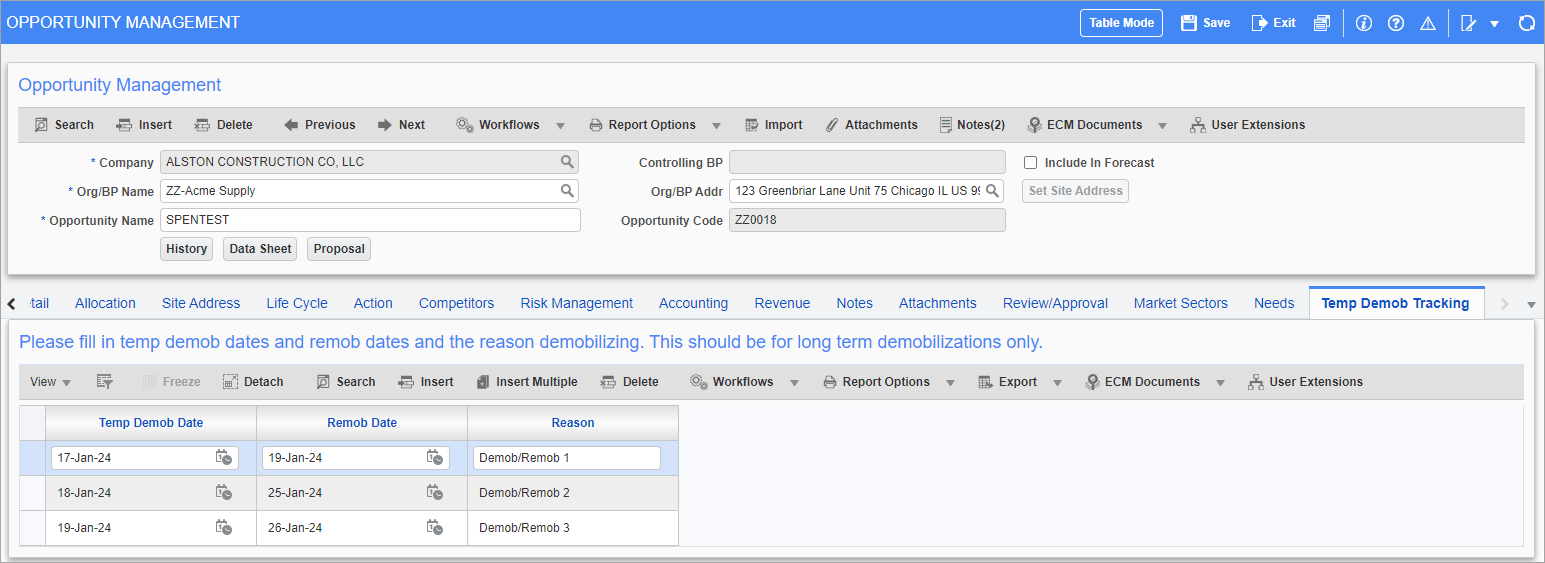This screenshot has height=563, width=1545.
Task: Click the Org/BP Name lookup magnifier
Action: 567,191
